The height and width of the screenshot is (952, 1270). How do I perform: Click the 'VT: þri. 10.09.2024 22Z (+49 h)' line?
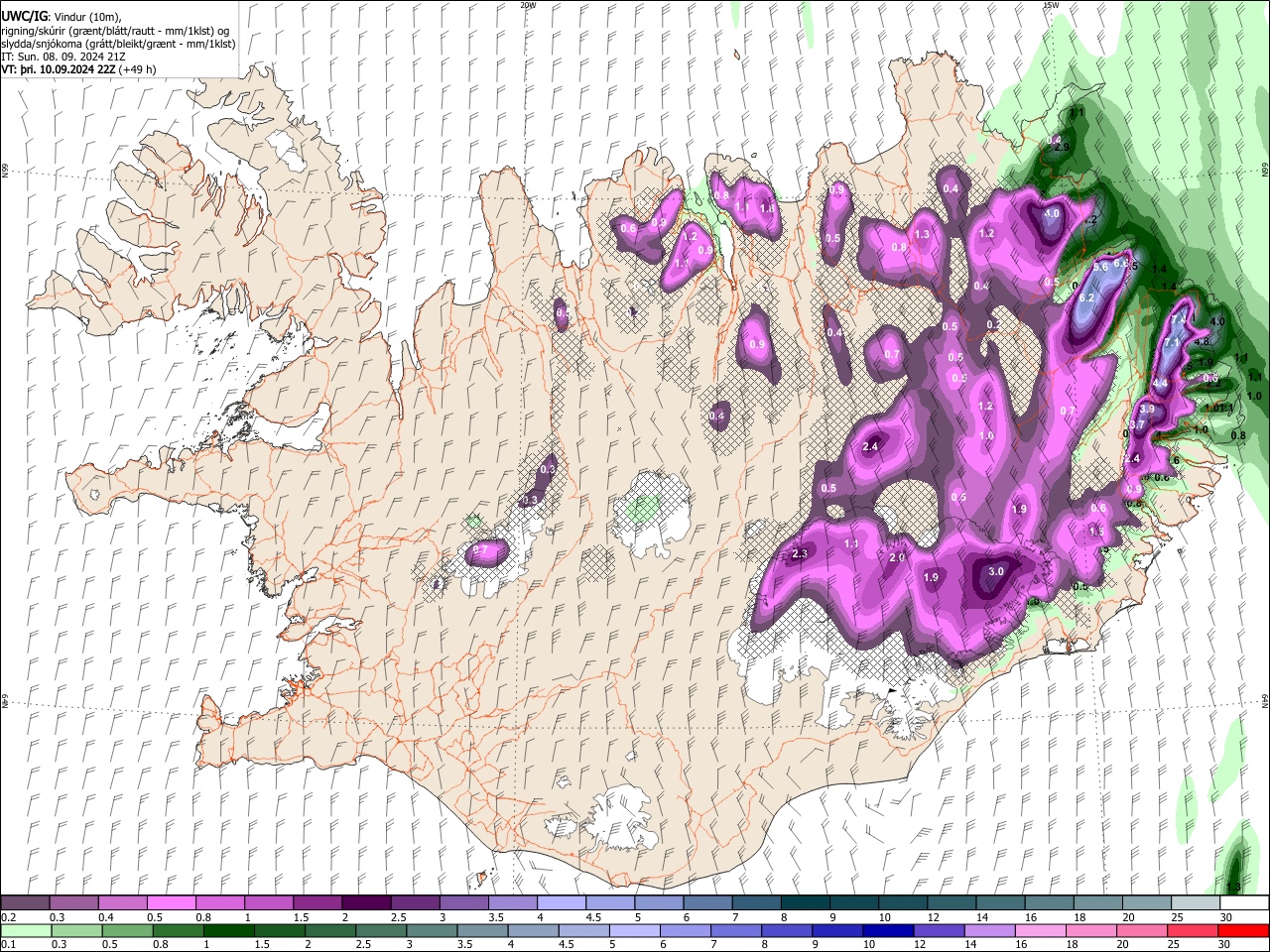[x=78, y=69]
